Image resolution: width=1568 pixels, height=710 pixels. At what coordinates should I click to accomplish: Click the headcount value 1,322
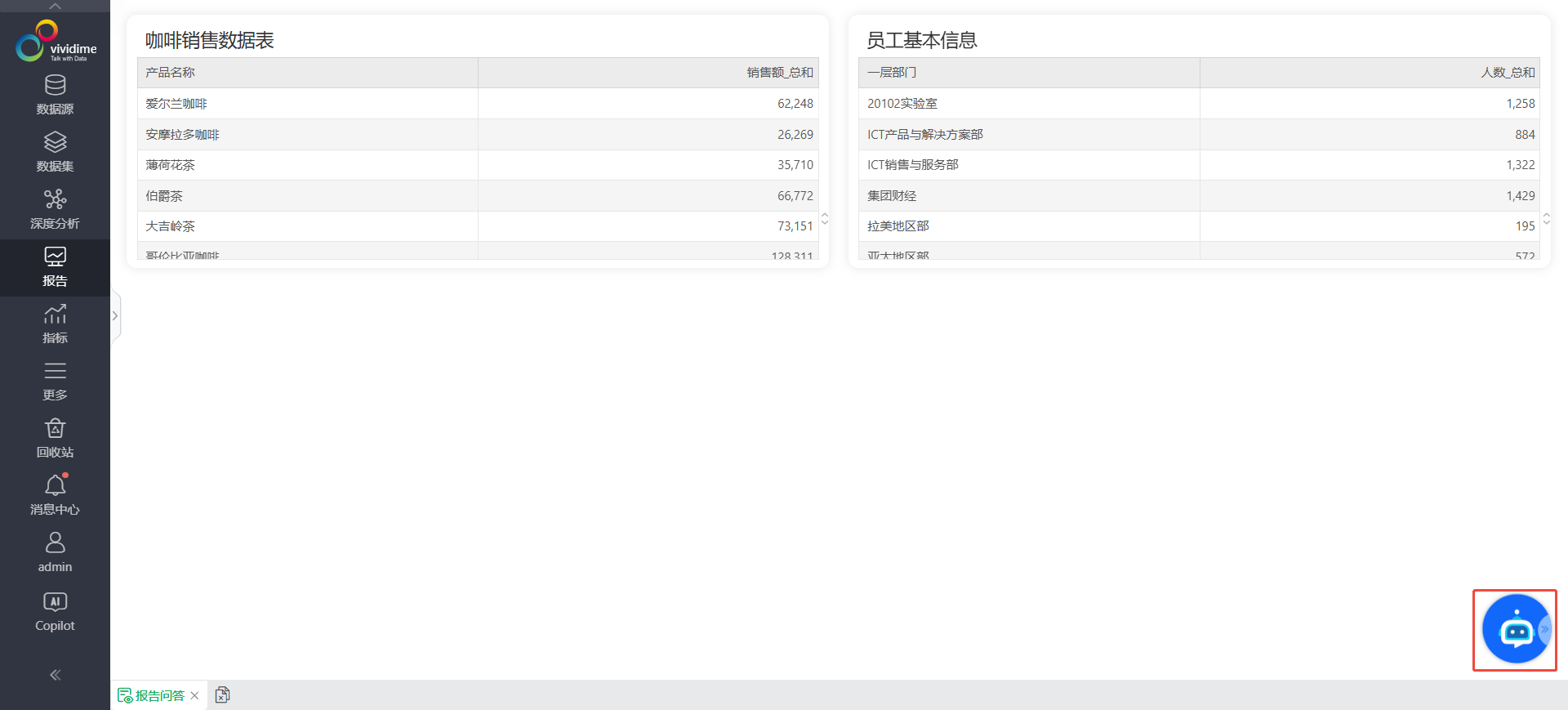[1521, 165]
